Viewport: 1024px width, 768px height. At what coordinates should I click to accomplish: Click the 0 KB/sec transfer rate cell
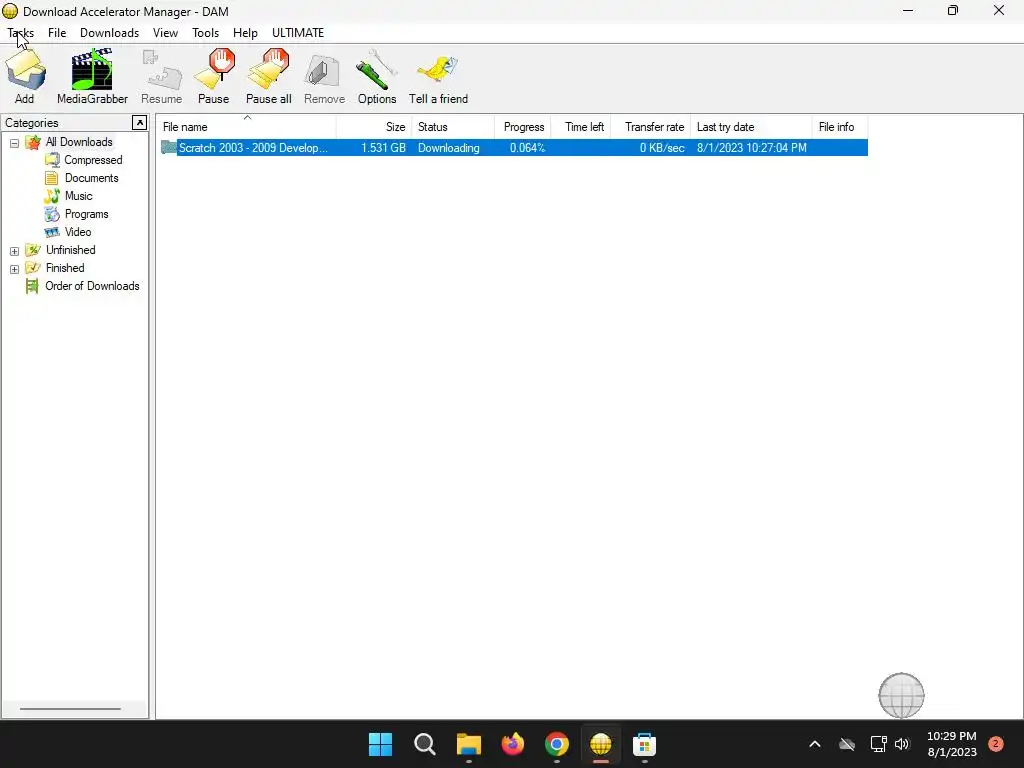(662, 148)
